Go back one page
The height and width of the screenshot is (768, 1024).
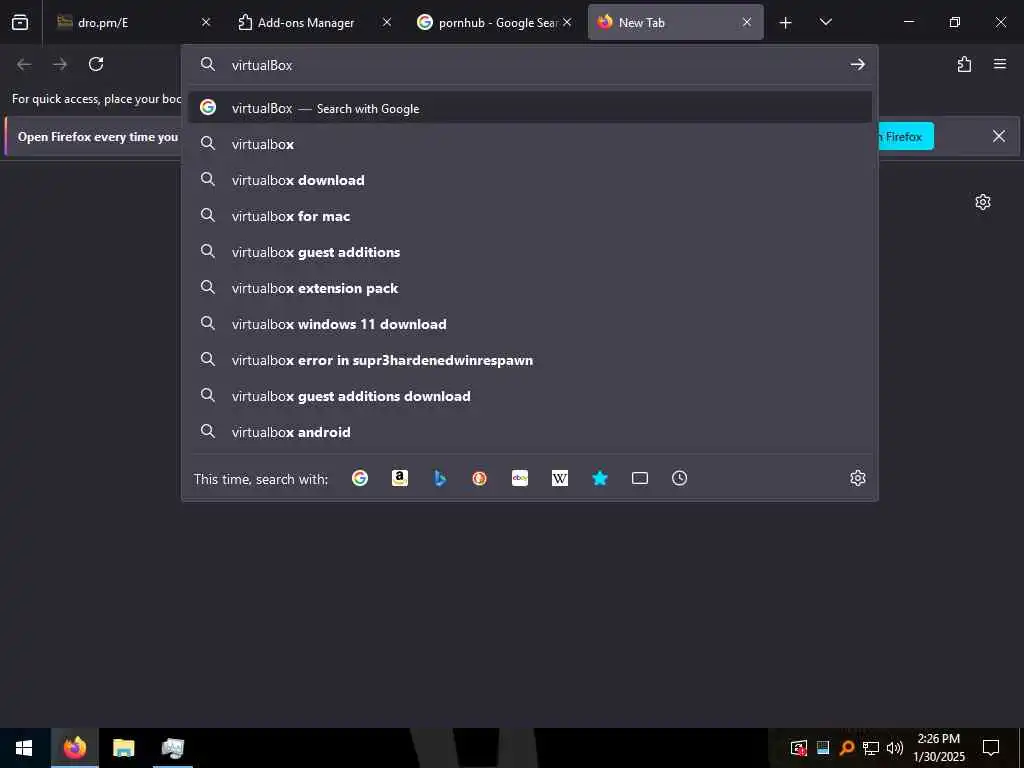[x=24, y=64]
